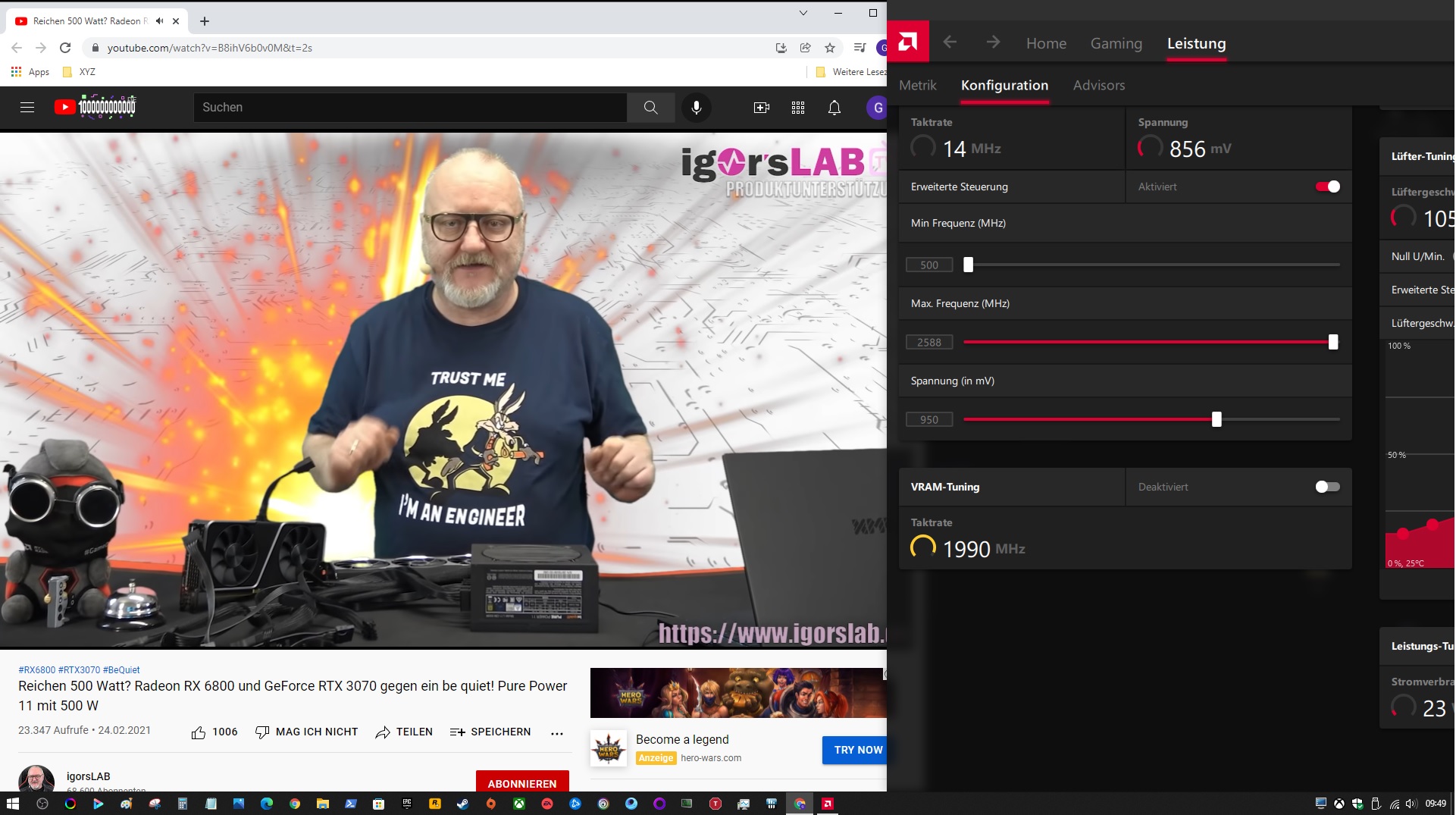The height and width of the screenshot is (815, 1456).
Task: Go forward in the Chrome browser
Action: [41, 48]
